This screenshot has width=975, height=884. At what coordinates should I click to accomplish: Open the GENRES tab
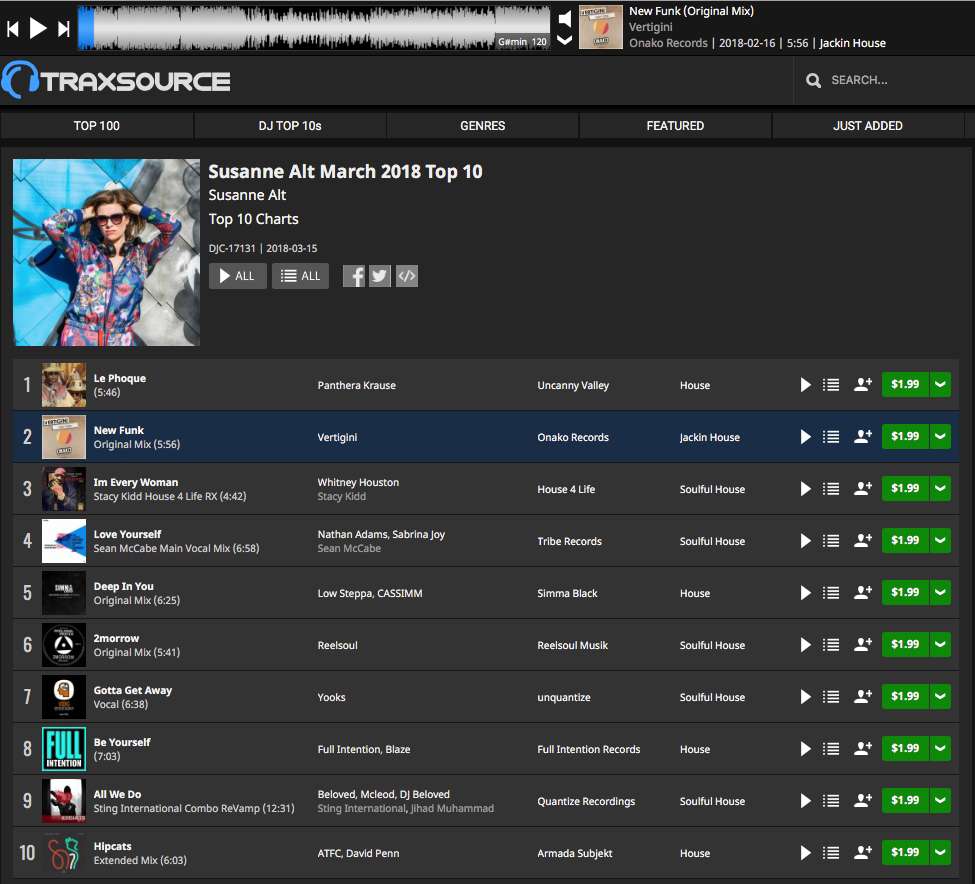tap(483, 126)
